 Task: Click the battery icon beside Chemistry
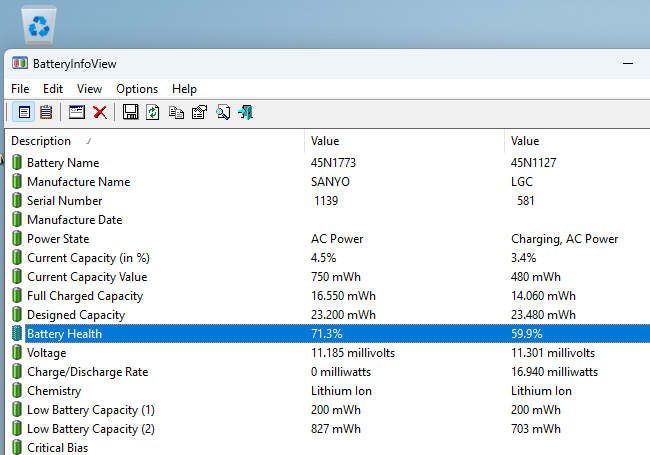tap(17, 390)
